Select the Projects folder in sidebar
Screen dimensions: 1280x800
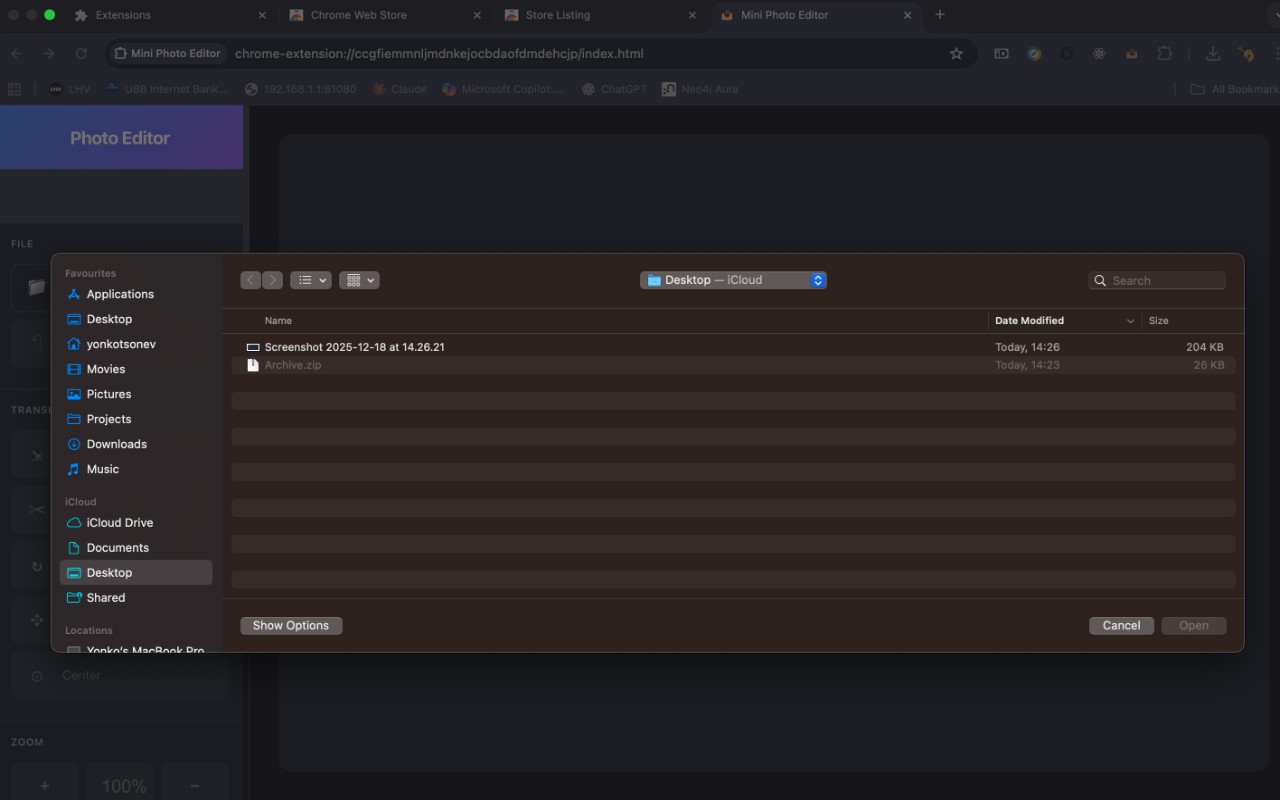(x=109, y=419)
